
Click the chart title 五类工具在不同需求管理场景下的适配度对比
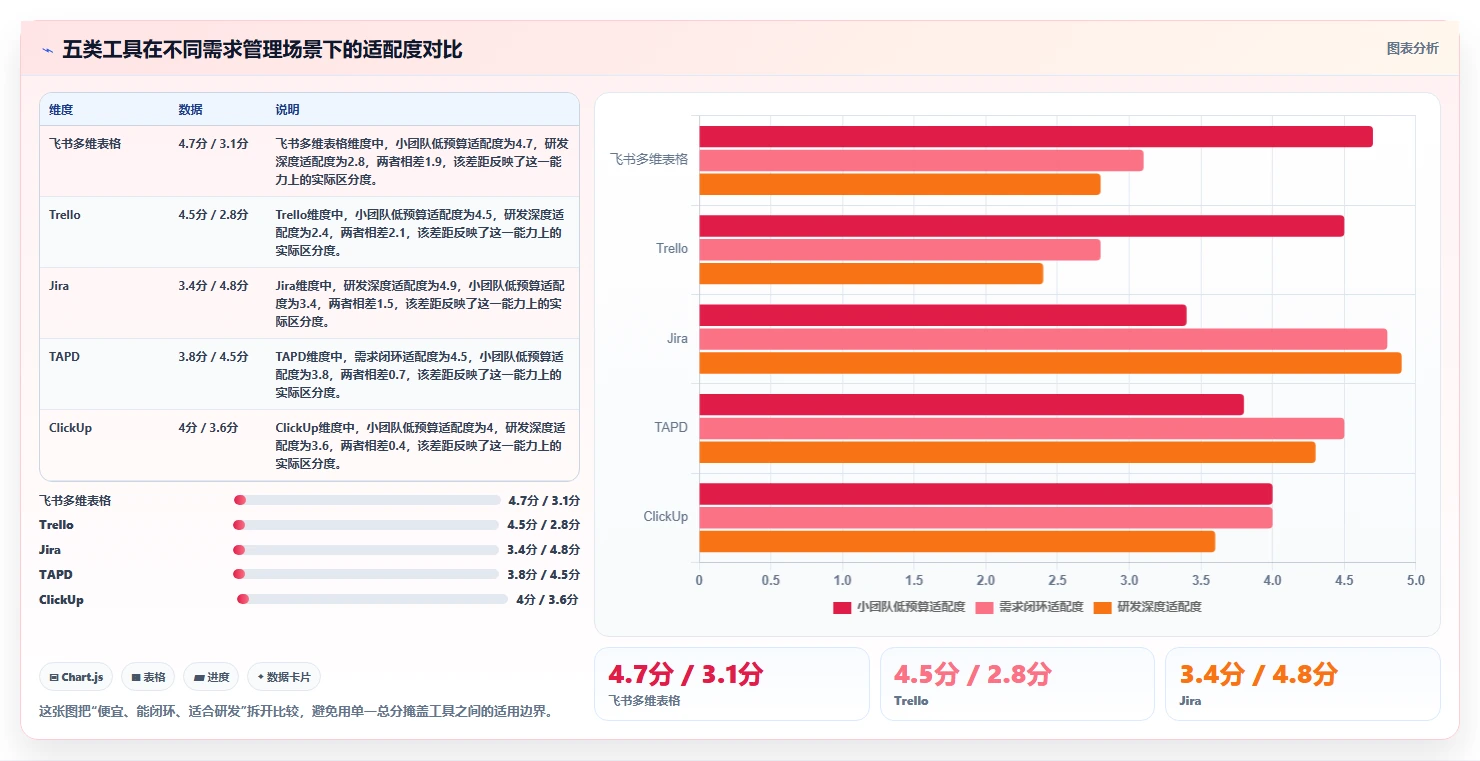coord(262,49)
